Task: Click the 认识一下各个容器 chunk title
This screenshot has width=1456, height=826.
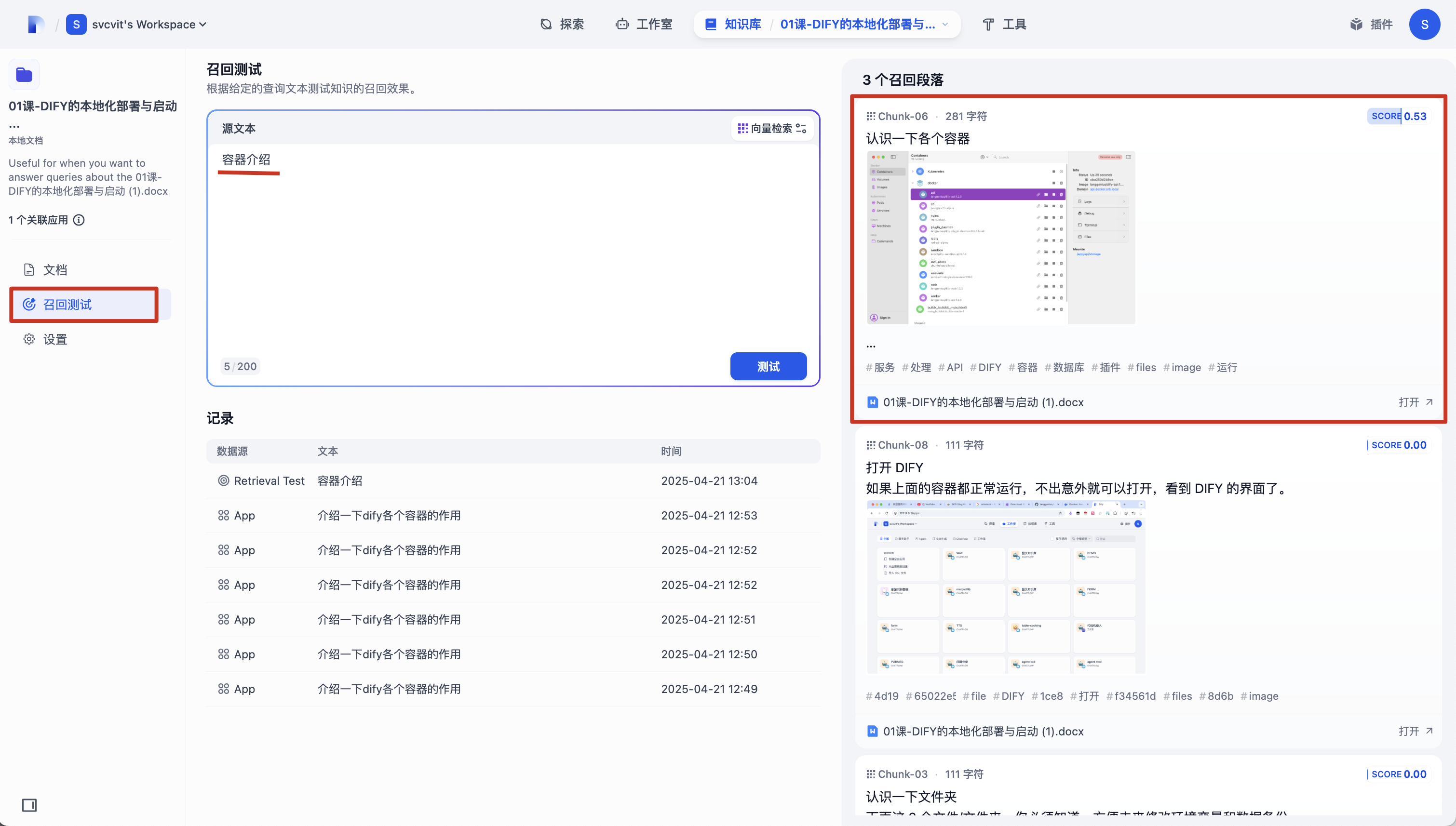Action: 917,139
